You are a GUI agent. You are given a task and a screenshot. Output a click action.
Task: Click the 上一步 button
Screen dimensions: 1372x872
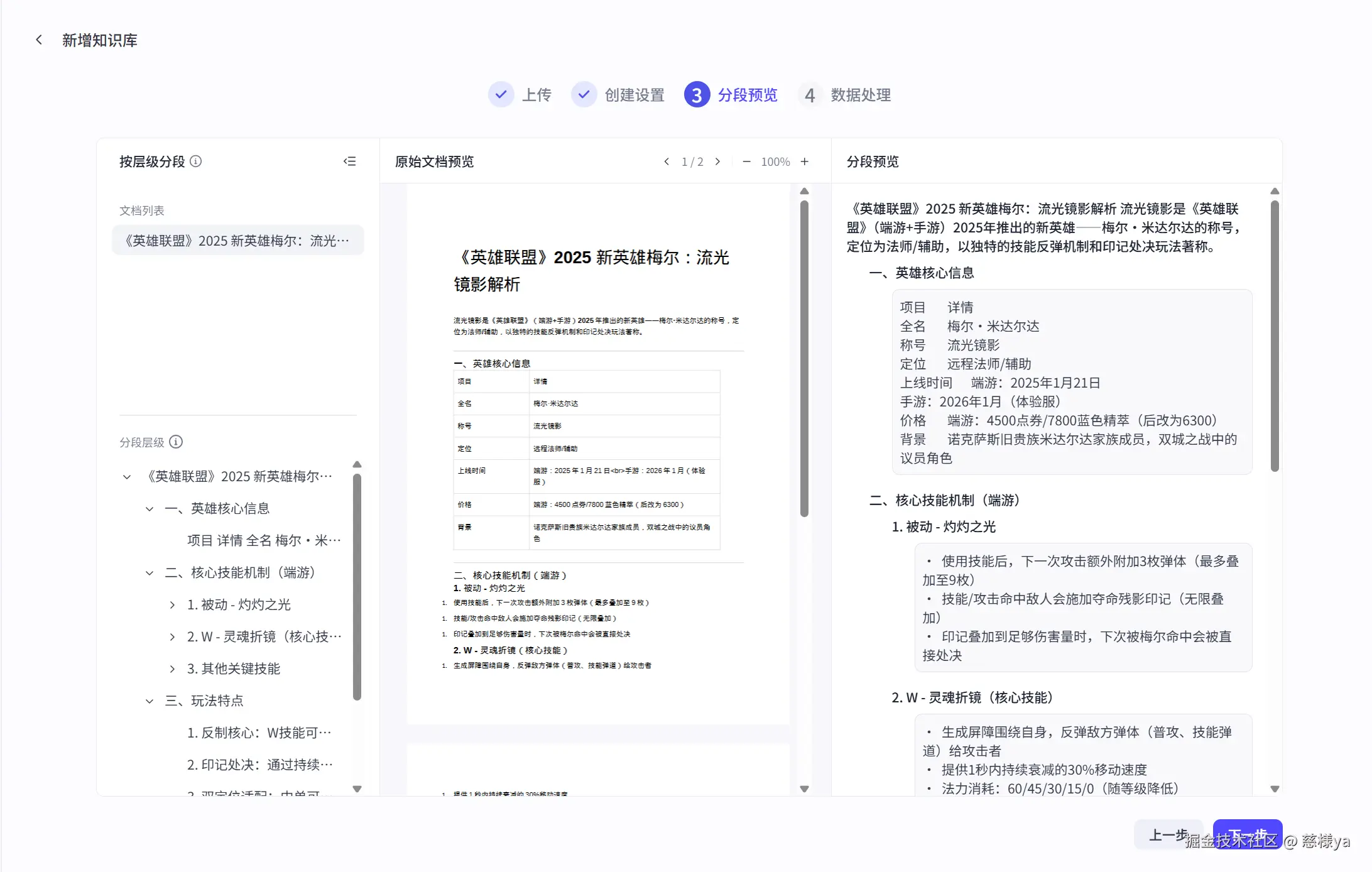click(x=1168, y=835)
